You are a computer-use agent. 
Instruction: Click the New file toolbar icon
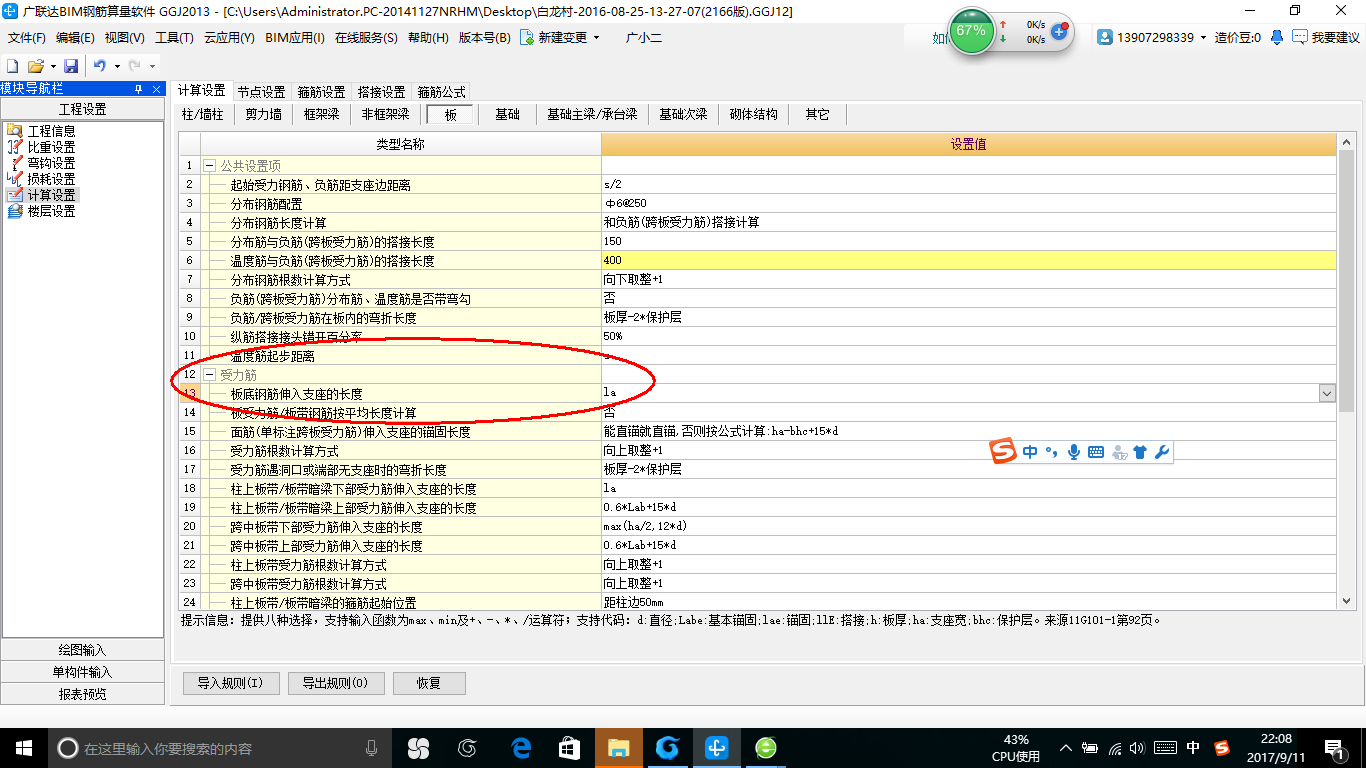click(x=12, y=65)
